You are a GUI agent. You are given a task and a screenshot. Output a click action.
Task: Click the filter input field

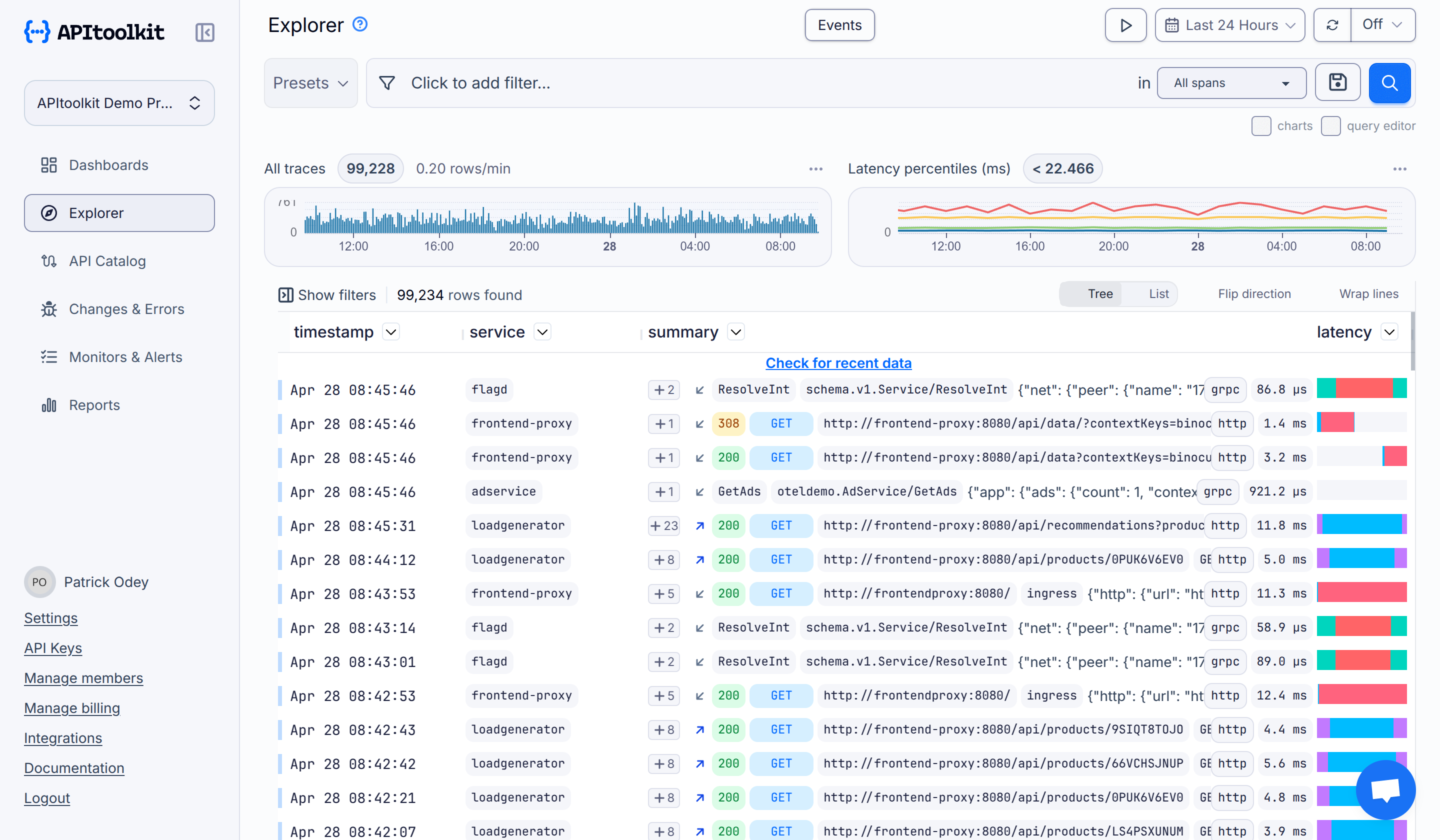[x=748, y=83]
